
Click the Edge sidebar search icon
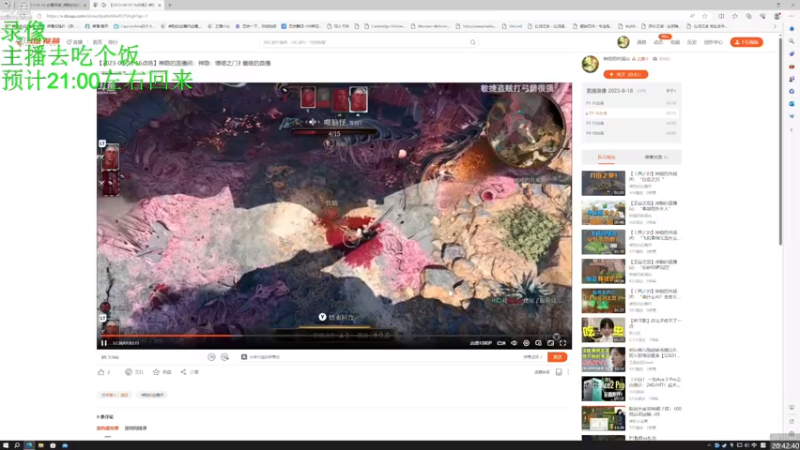791,41
